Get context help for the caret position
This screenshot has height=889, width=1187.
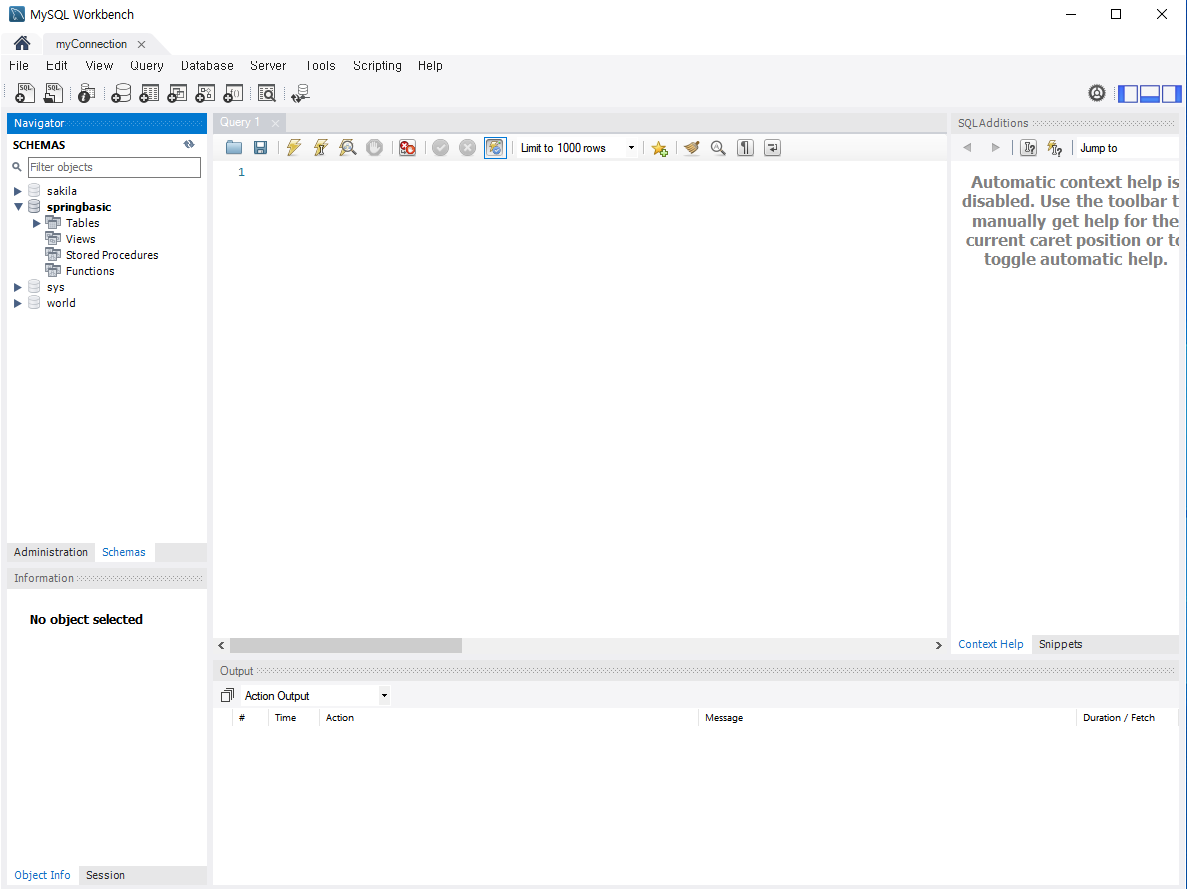1028,148
